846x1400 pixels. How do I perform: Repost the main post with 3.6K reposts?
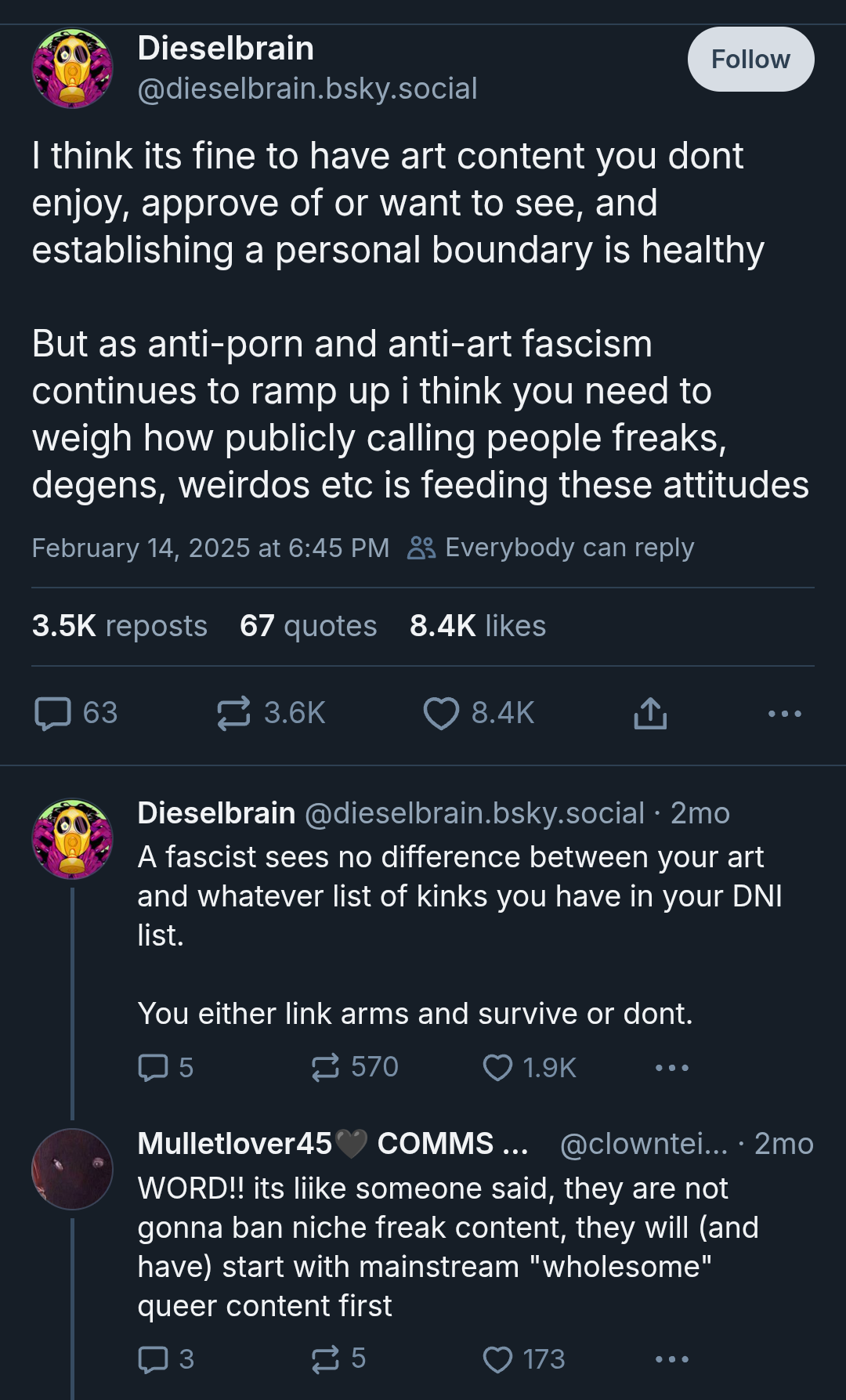pyautogui.click(x=271, y=713)
